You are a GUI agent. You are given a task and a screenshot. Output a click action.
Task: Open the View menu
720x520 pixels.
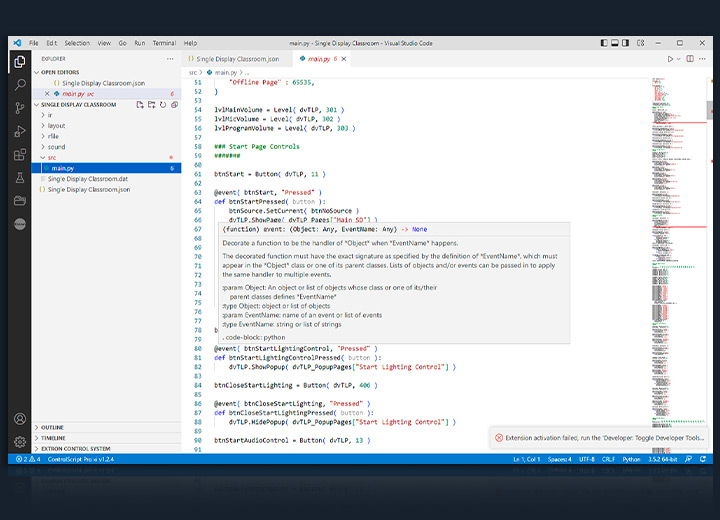(x=104, y=43)
